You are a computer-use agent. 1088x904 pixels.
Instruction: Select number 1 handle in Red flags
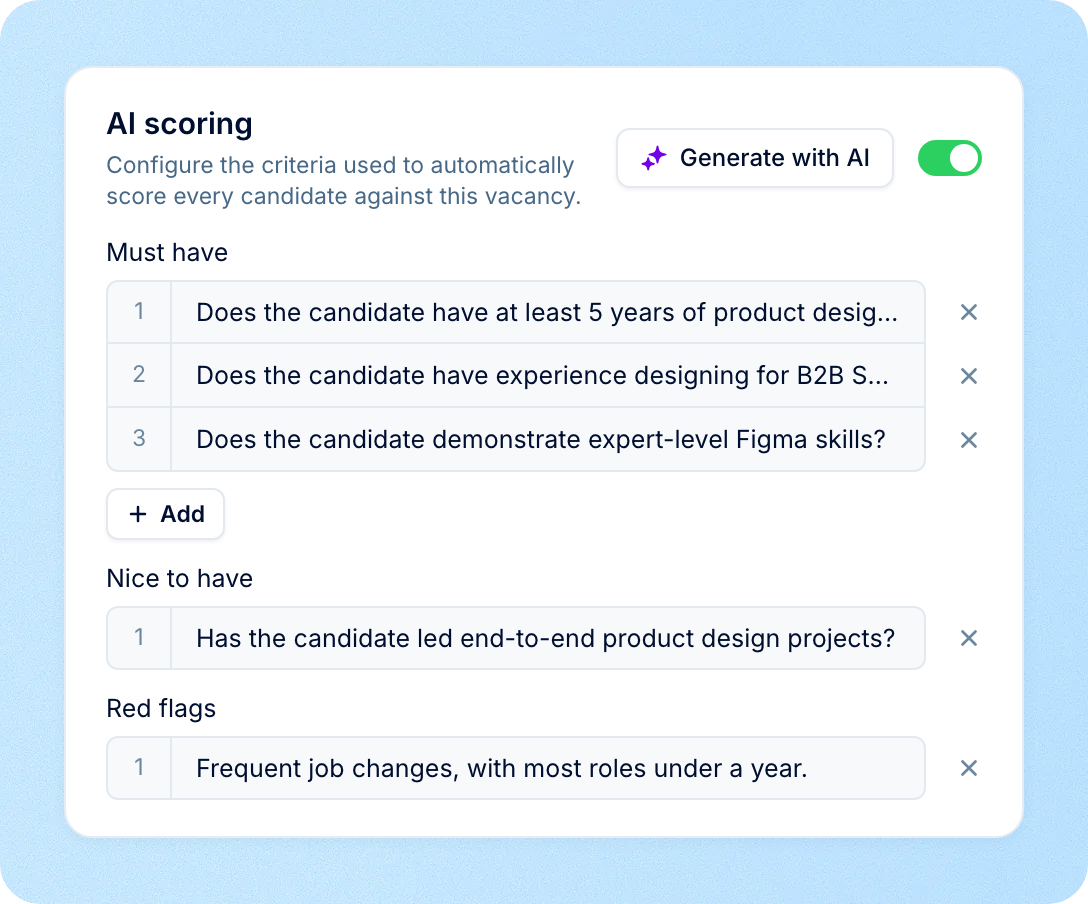pyautogui.click(x=139, y=768)
